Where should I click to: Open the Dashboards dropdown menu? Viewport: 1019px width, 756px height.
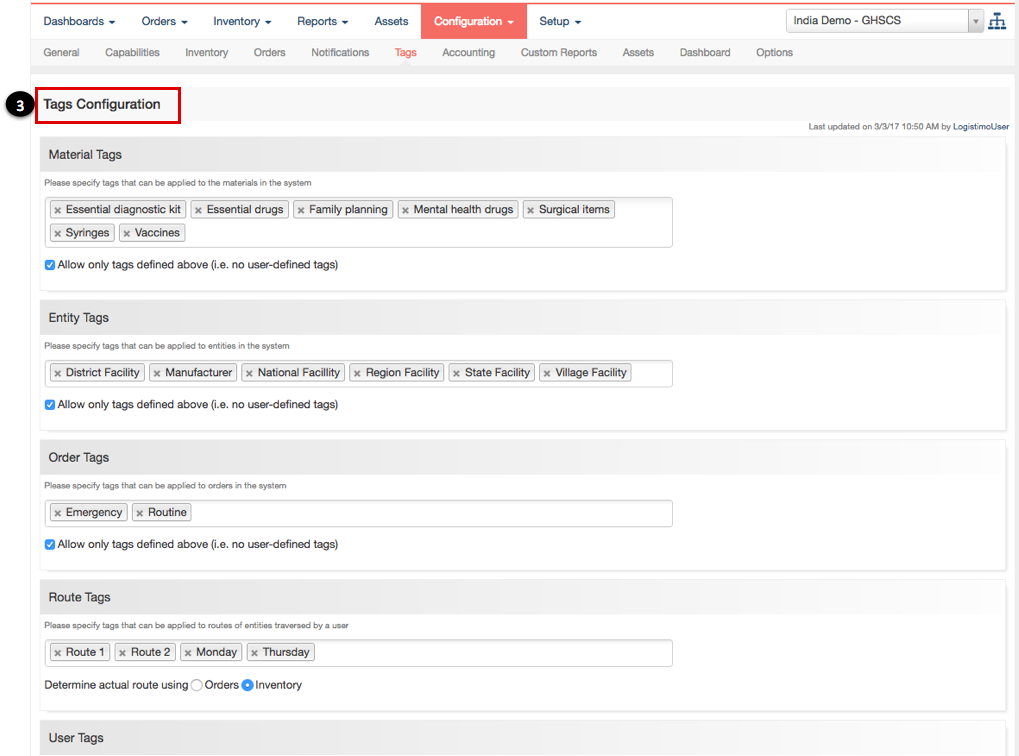[x=79, y=21]
